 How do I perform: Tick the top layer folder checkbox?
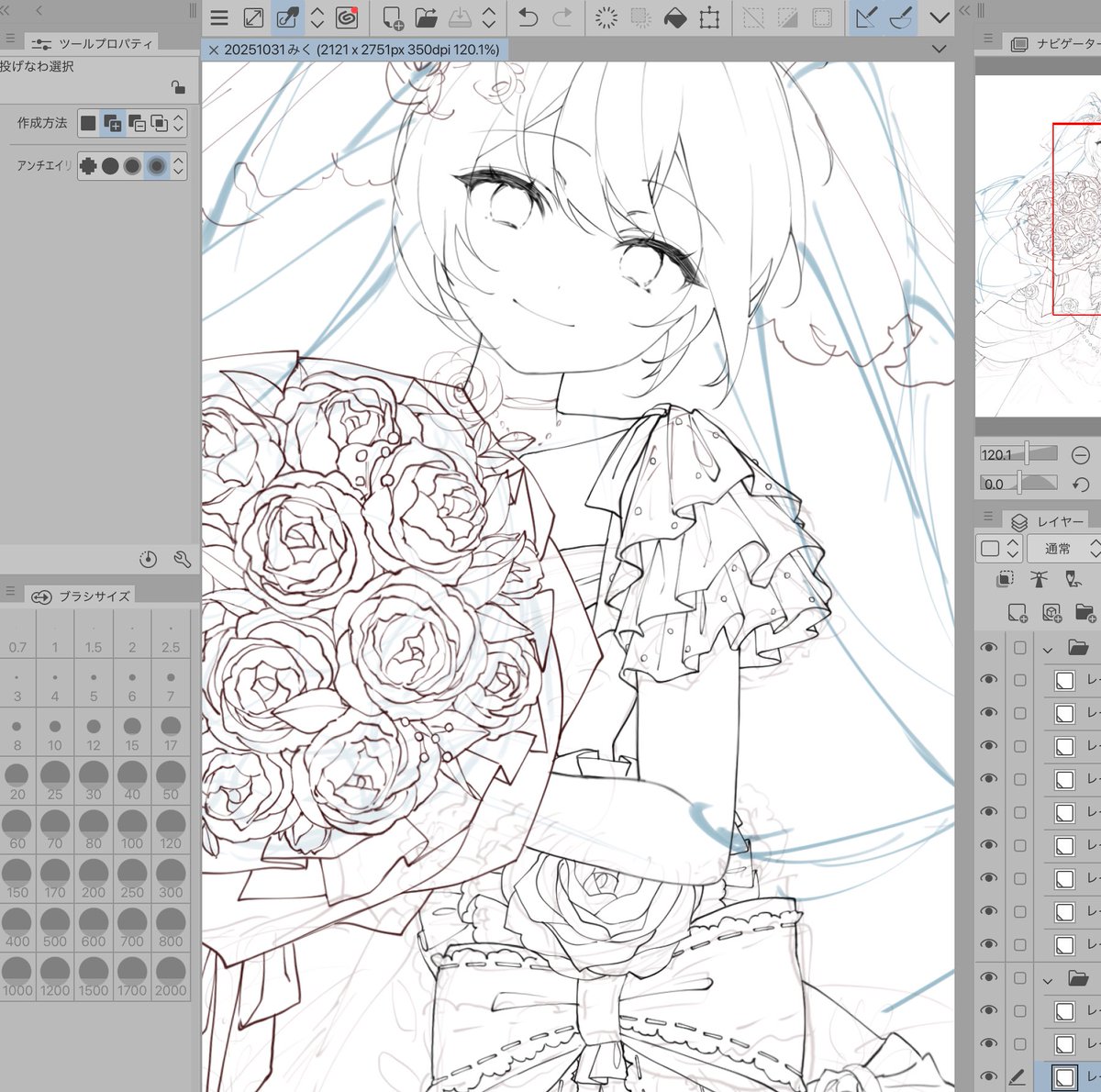[1019, 648]
